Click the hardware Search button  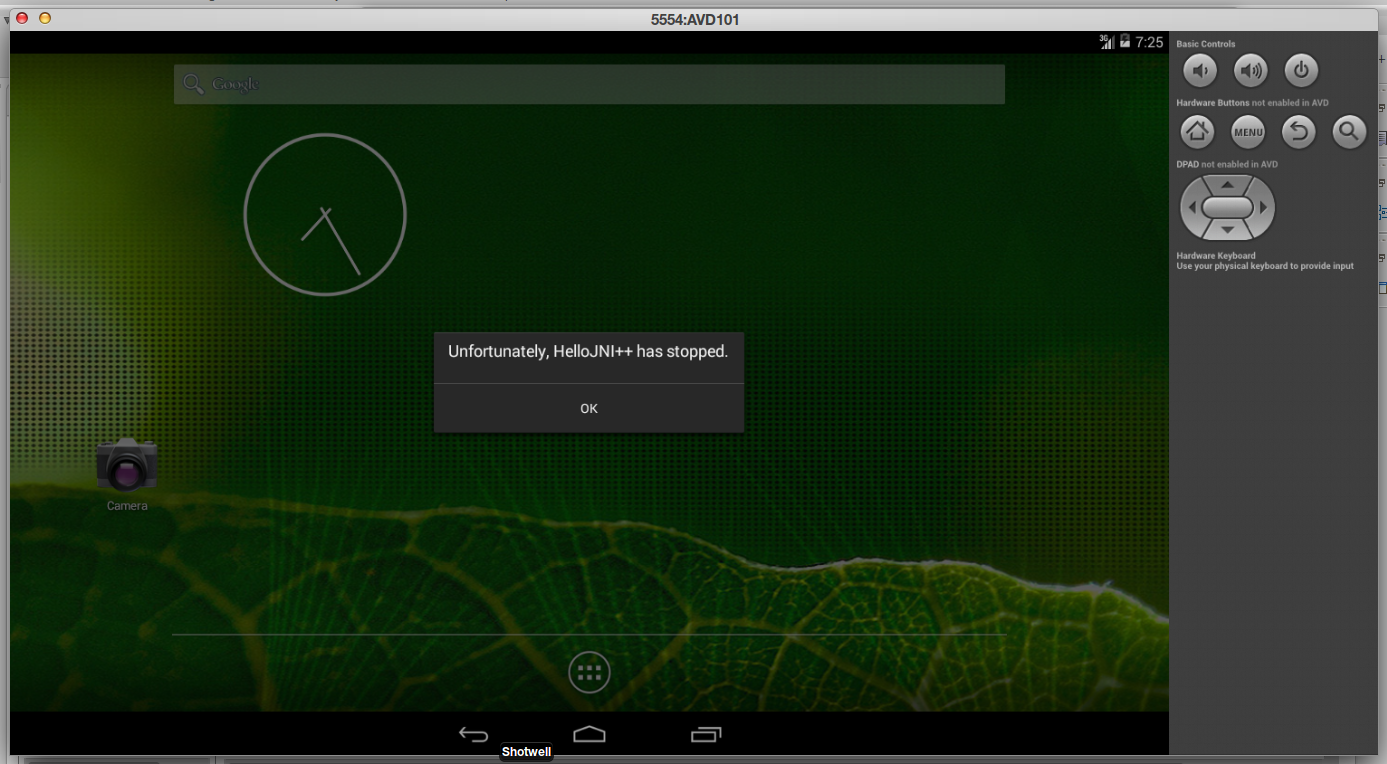[1349, 131]
